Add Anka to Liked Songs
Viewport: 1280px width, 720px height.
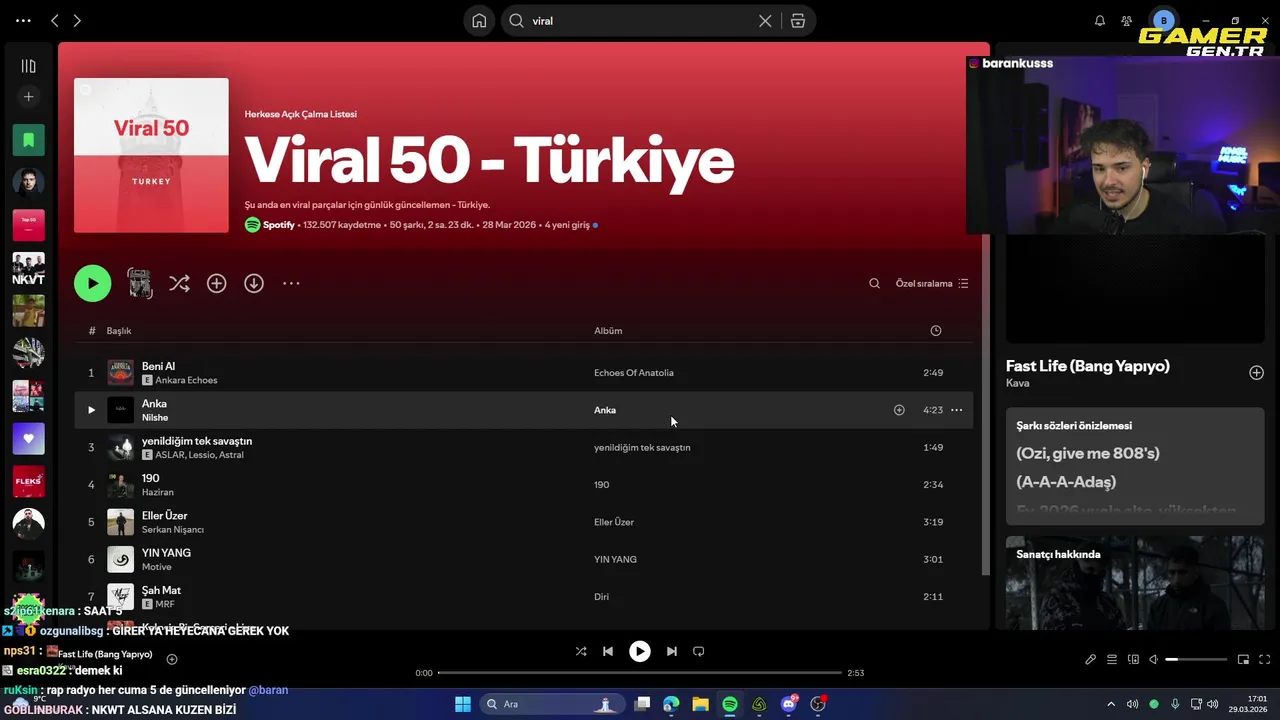pos(899,410)
